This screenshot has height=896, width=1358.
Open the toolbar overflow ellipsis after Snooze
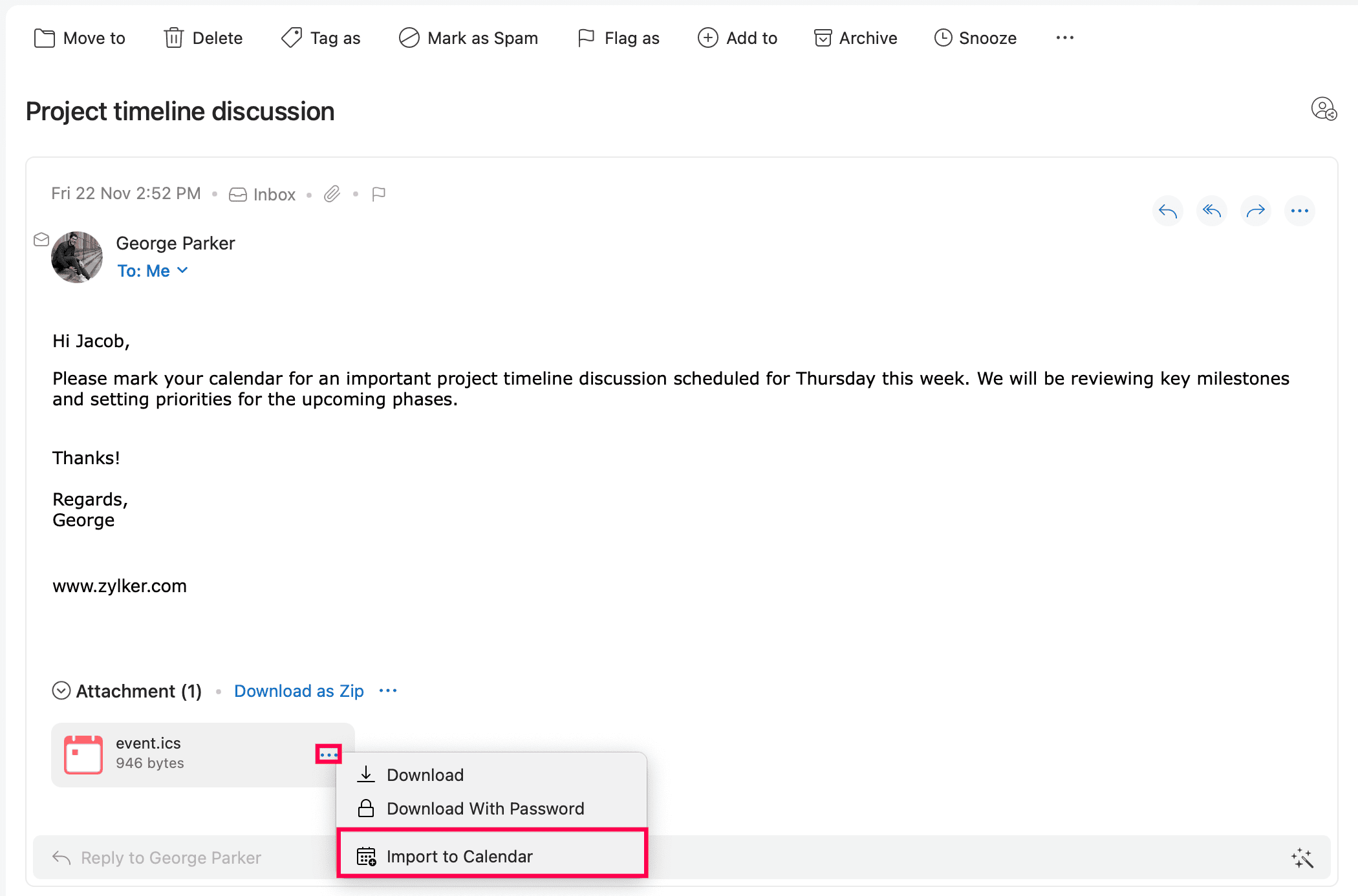point(1064,38)
